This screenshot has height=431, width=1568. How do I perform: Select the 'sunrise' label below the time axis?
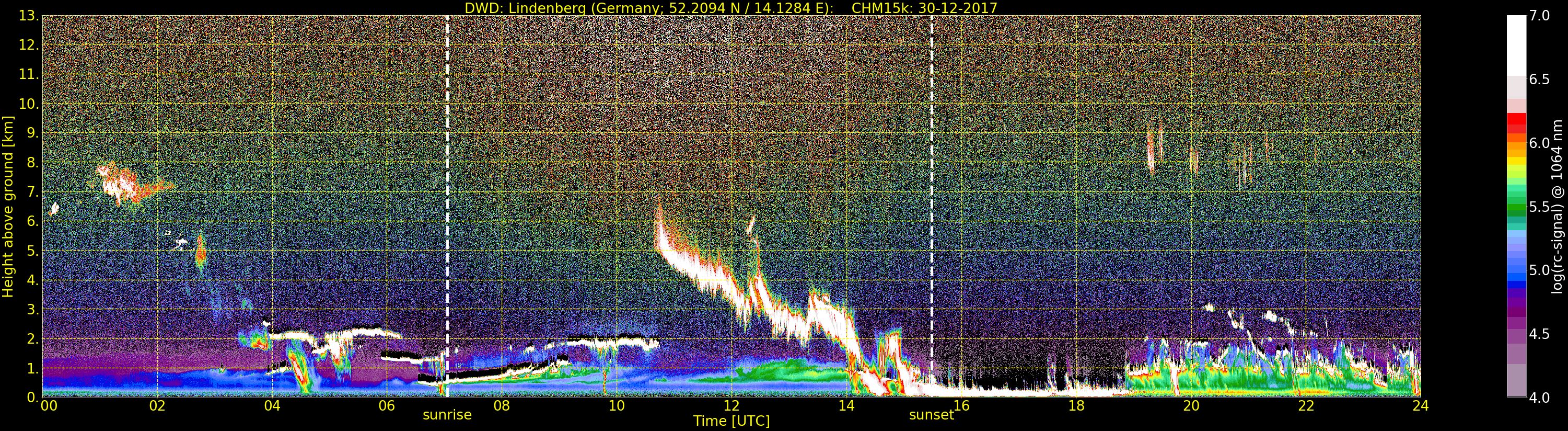pyautogui.click(x=447, y=415)
